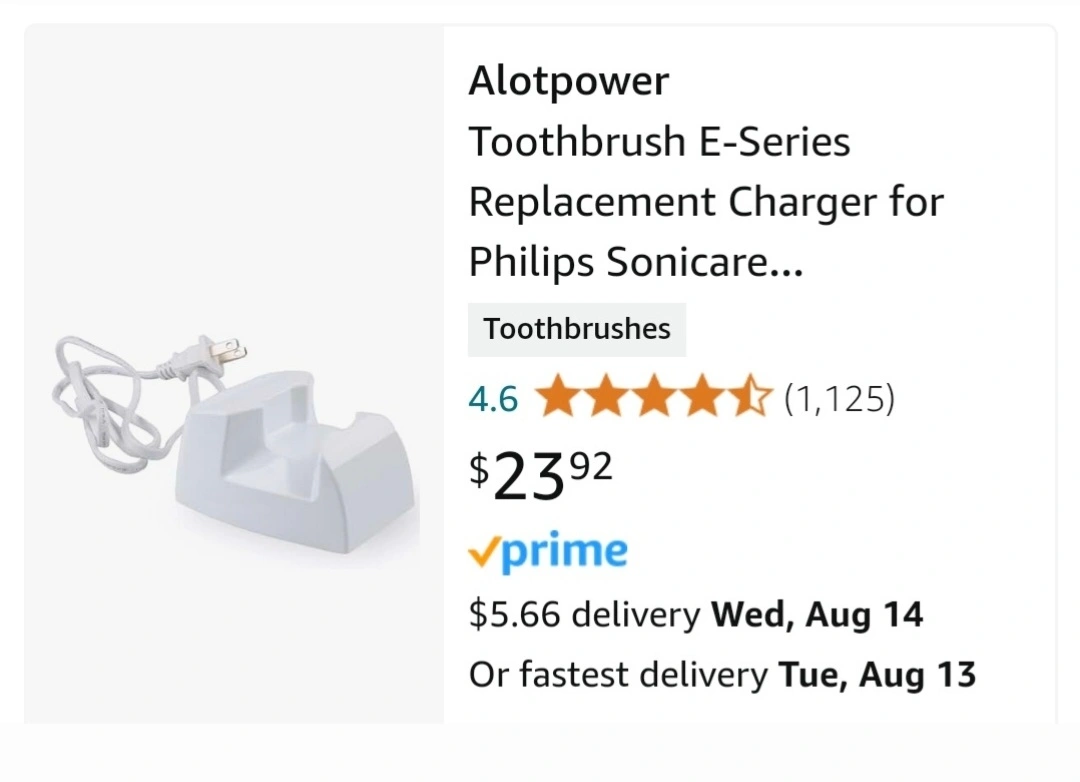Click the orange Prime checkmark icon
The image size is (1080, 782).
click(483, 553)
